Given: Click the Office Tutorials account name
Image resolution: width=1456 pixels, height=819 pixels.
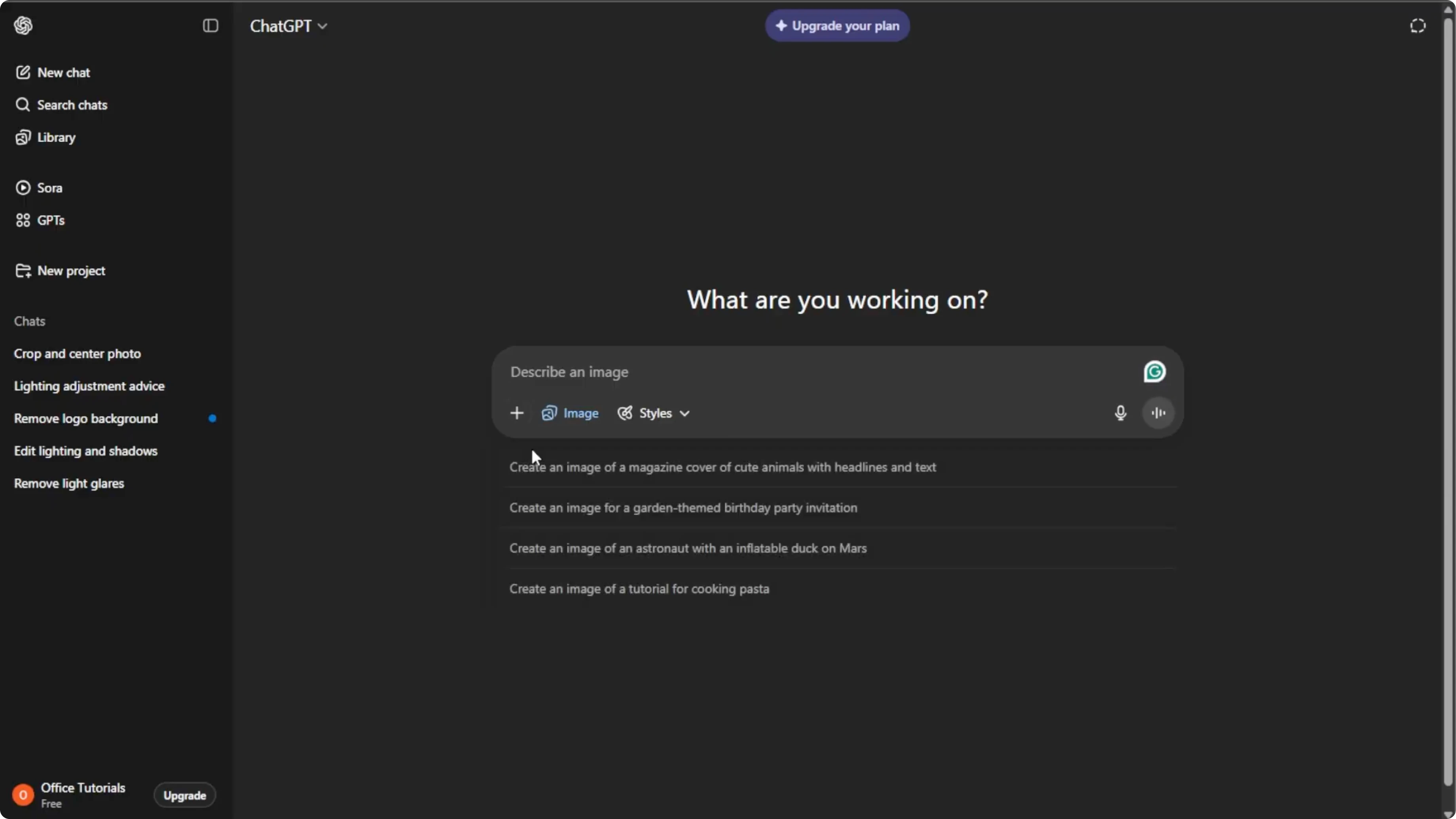Looking at the screenshot, I should (83, 788).
